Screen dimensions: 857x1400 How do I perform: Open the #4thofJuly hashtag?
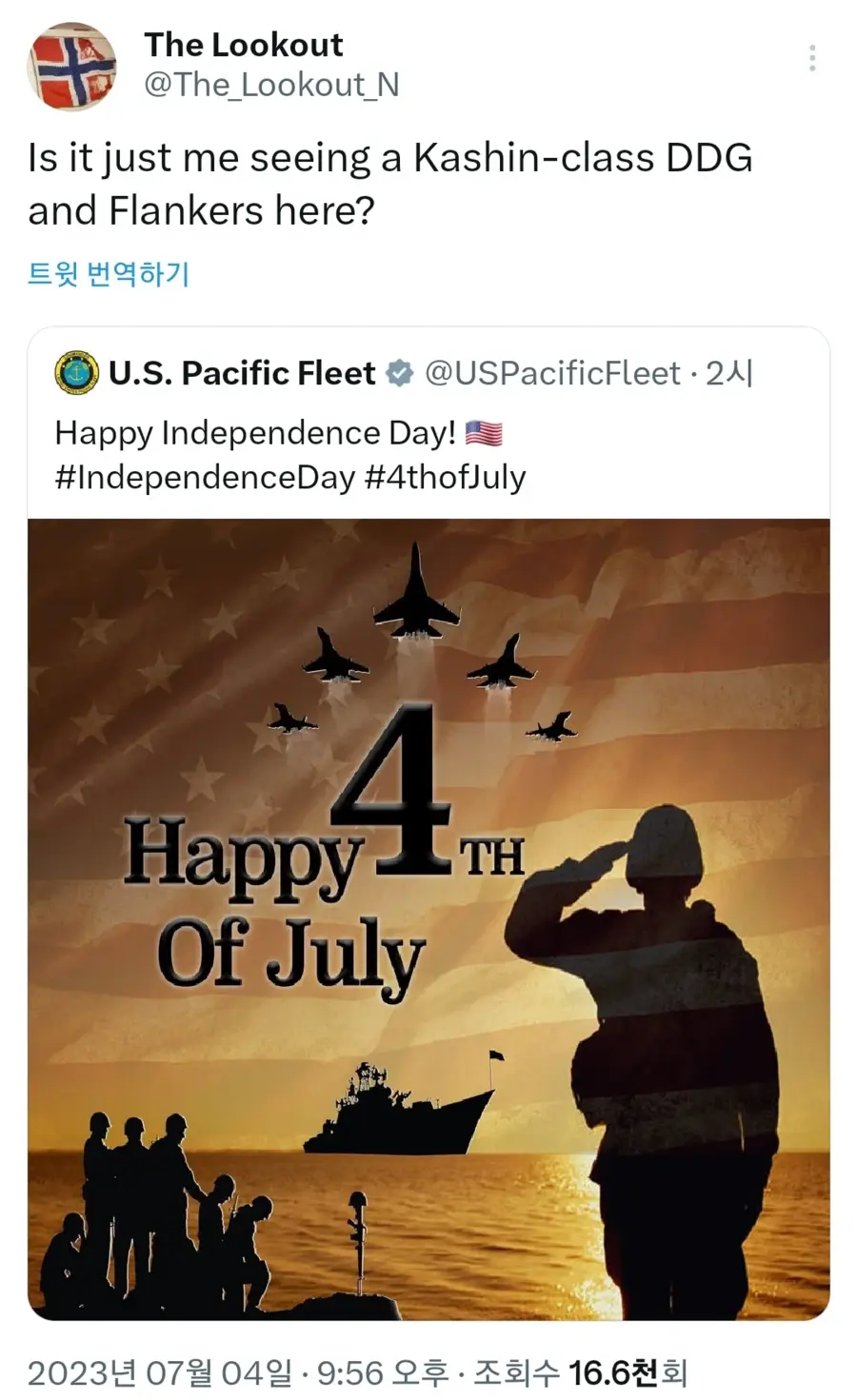coord(445,477)
